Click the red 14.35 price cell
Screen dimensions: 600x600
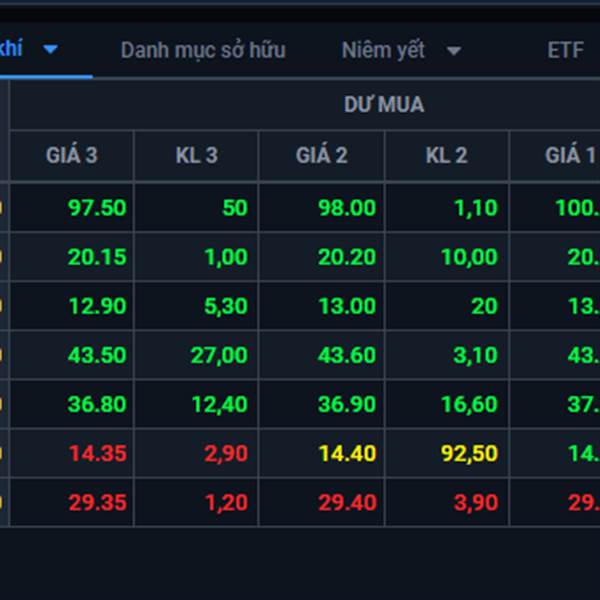[72, 453]
